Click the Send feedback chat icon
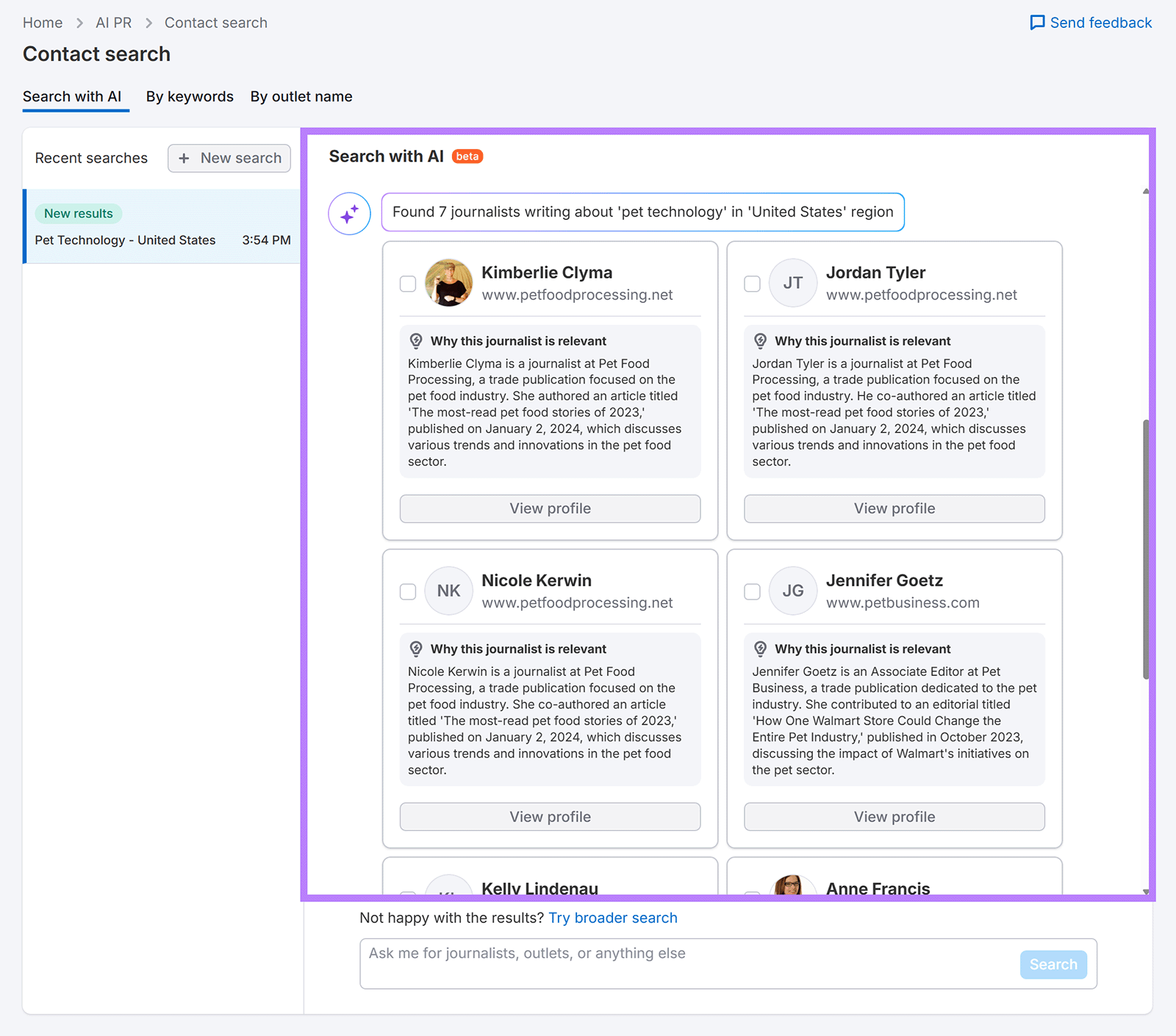 1037,23
